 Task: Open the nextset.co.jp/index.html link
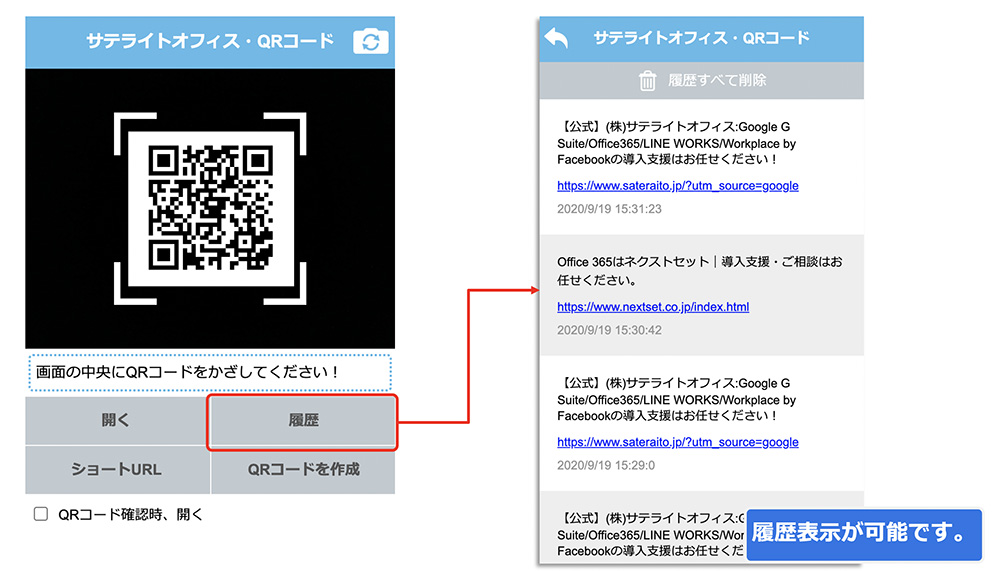(x=653, y=307)
